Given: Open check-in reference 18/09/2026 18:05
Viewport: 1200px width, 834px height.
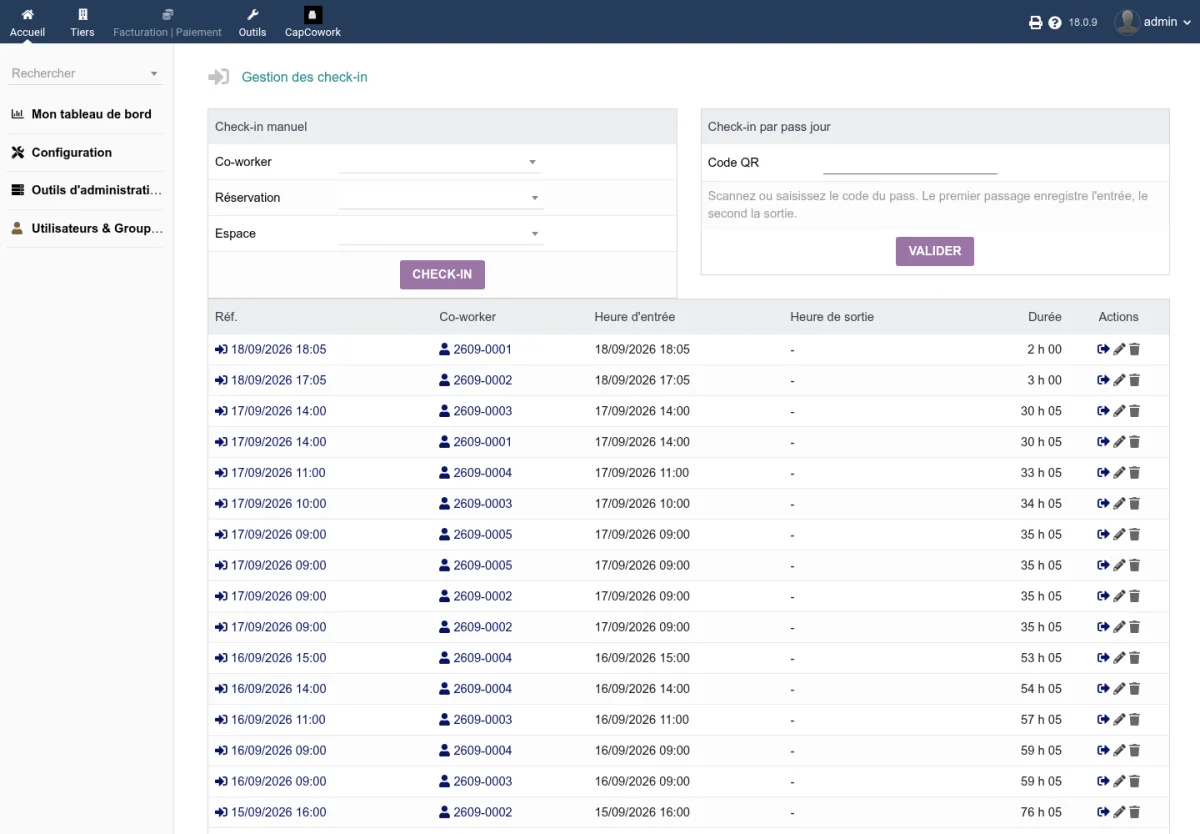Looking at the screenshot, I should [271, 350].
